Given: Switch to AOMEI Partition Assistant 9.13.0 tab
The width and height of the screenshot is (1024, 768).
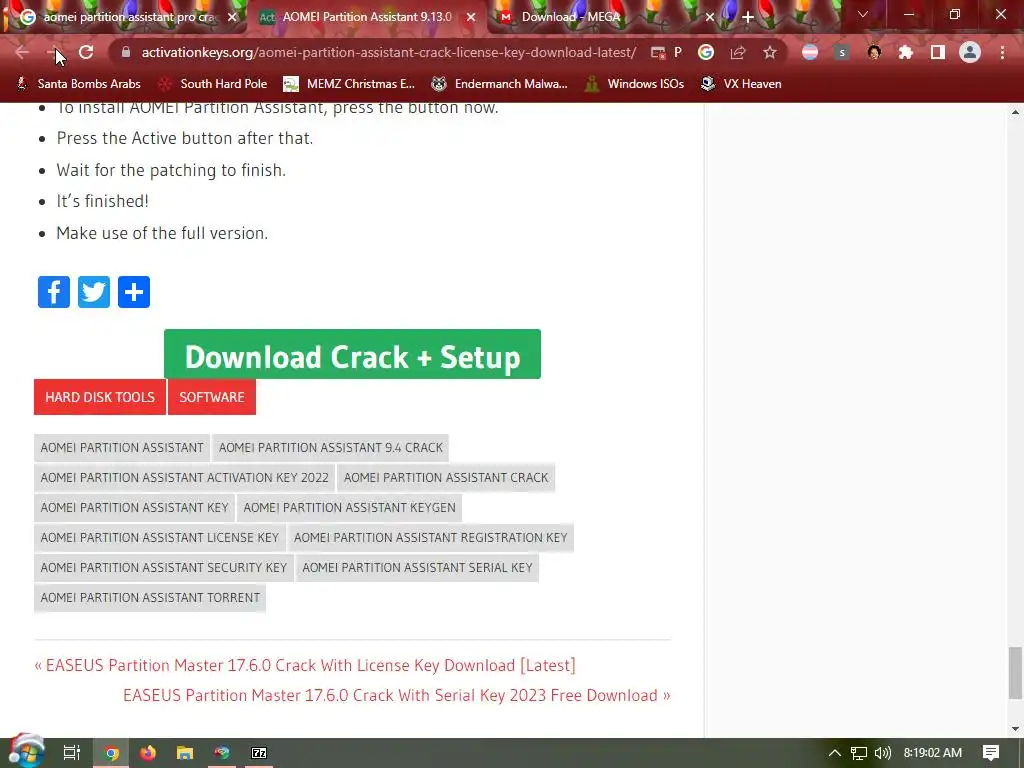Looking at the screenshot, I should coord(366,17).
